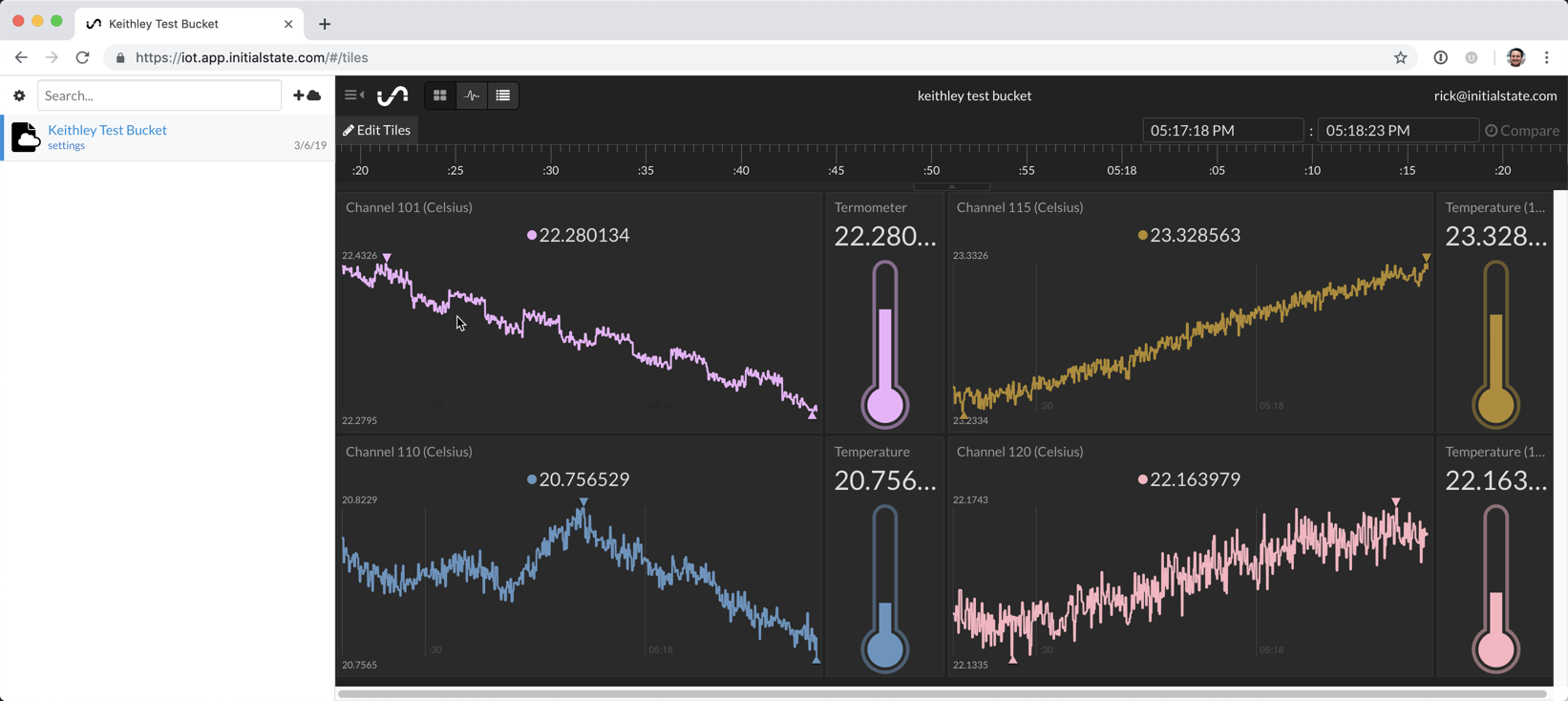Click the end time field 05:18:23 PM
The width and height of the screenshot is (1568, 701).
[1397, 131]
